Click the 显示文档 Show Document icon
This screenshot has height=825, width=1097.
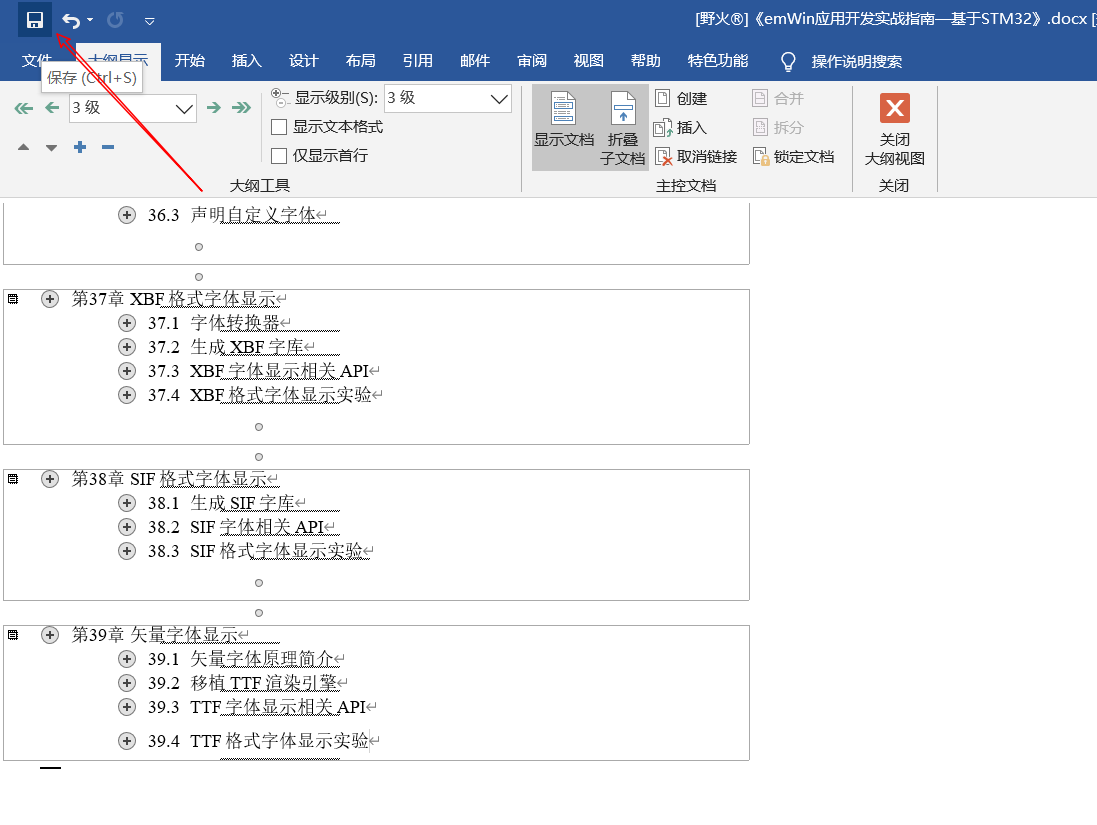pyautogui.click(x=564, y=120)
